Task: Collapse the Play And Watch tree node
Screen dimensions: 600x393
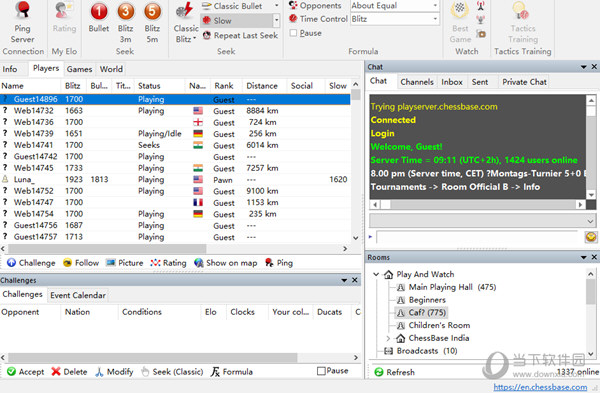Action: click(376, 274)
